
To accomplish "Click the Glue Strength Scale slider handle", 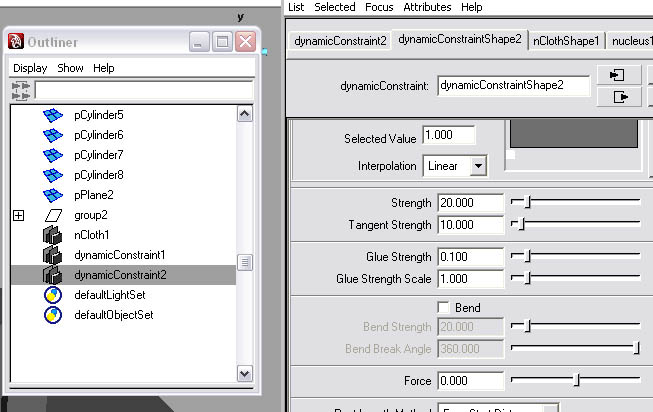I will click(527, 277).
